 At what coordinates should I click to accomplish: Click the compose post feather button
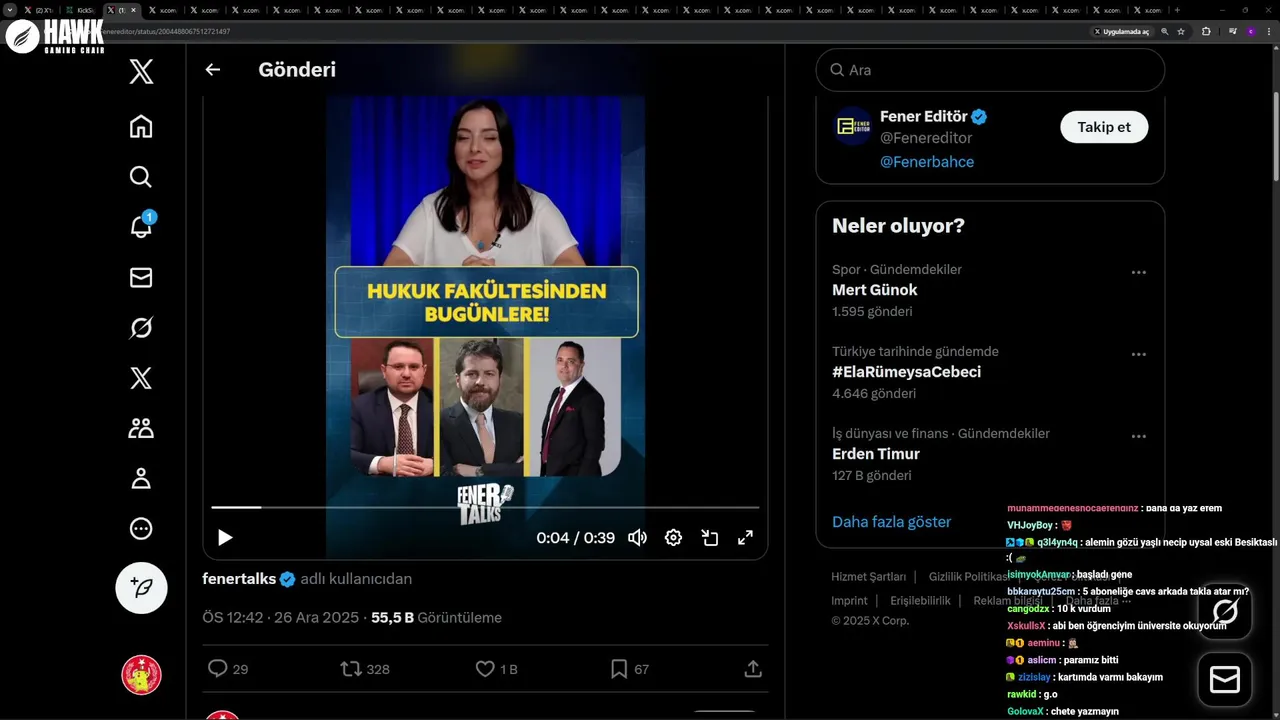141,588
